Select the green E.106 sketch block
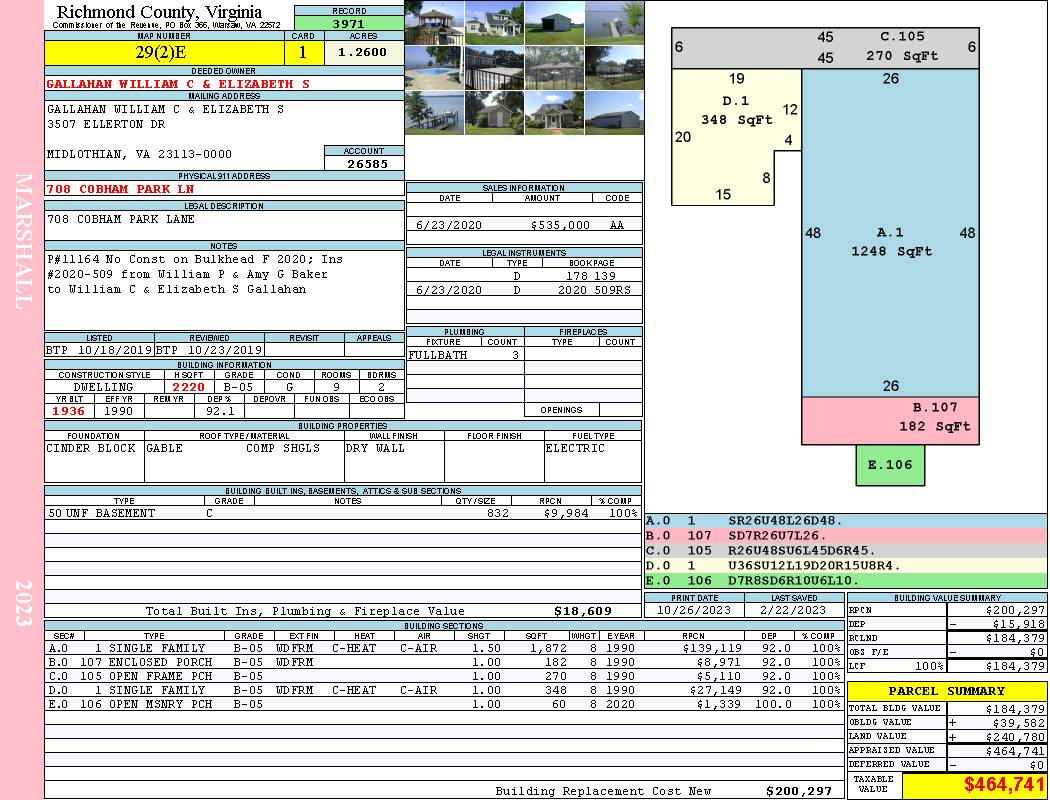The height and width of the screenshot is (800, 1050). click(891, 464)
